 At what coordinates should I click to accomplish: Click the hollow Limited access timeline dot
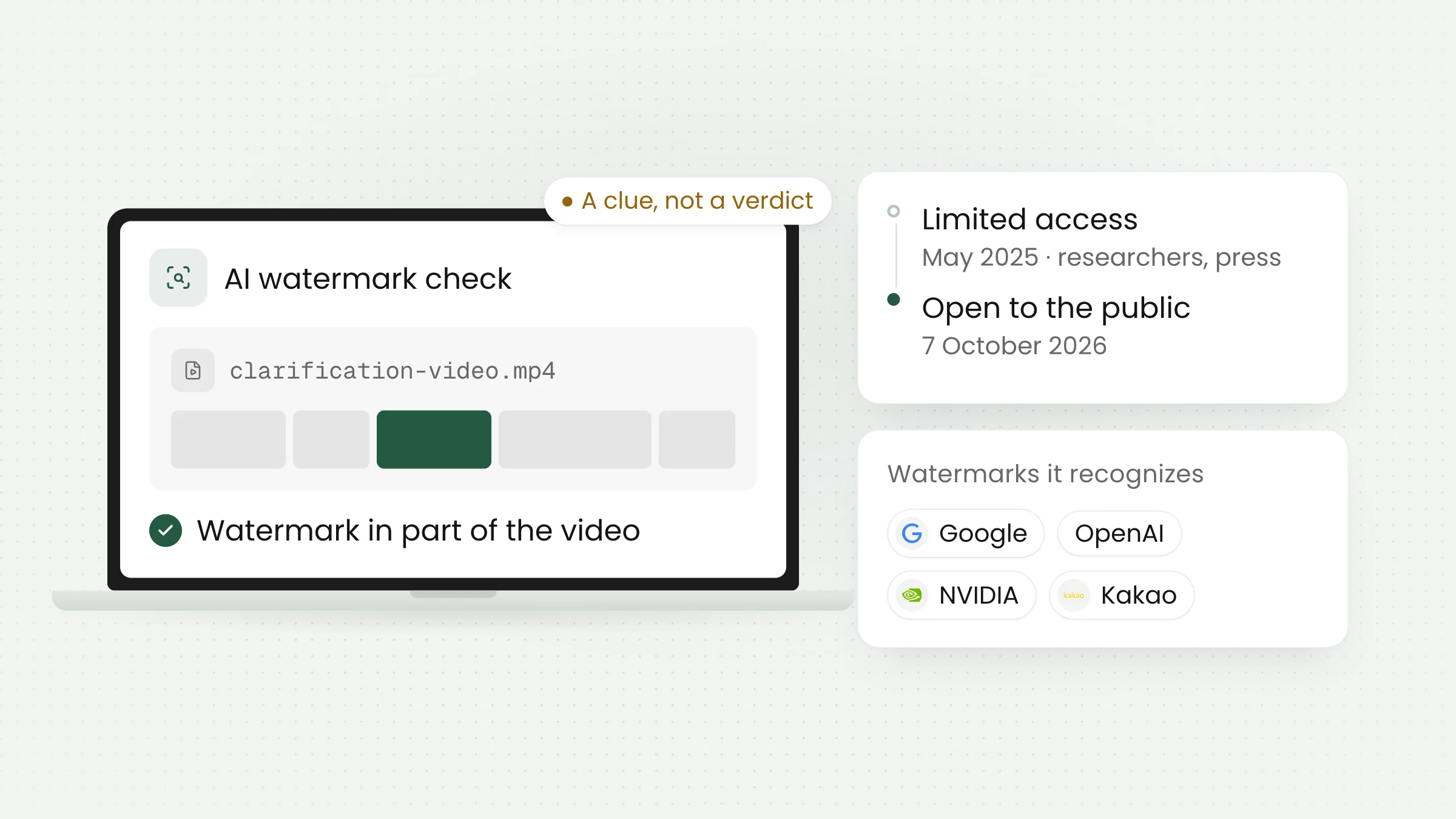pos(894,211)
